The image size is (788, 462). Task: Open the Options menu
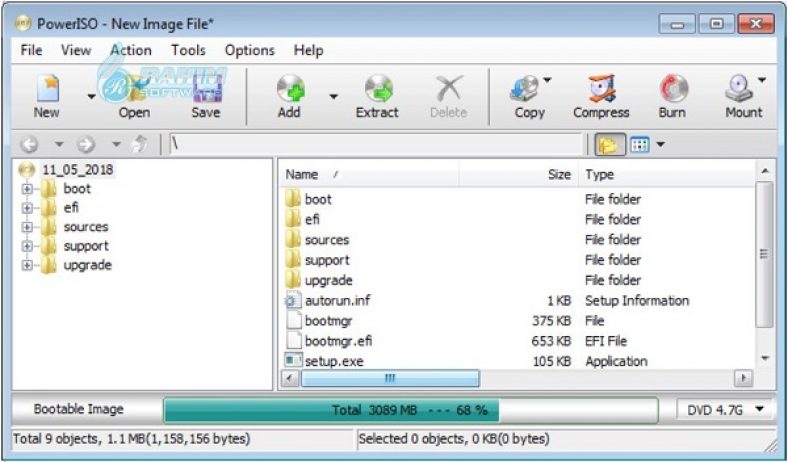tap(250, 50)
